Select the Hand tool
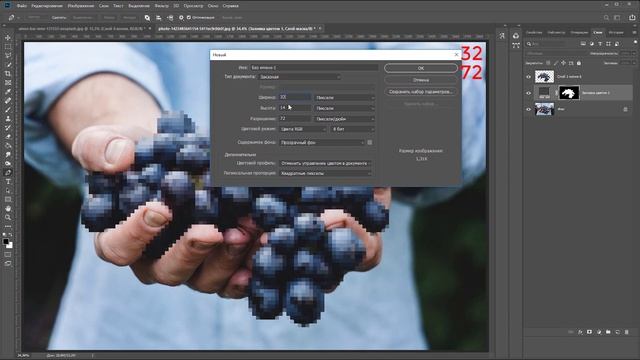This screenshot has width=640, height=360. 8,208
